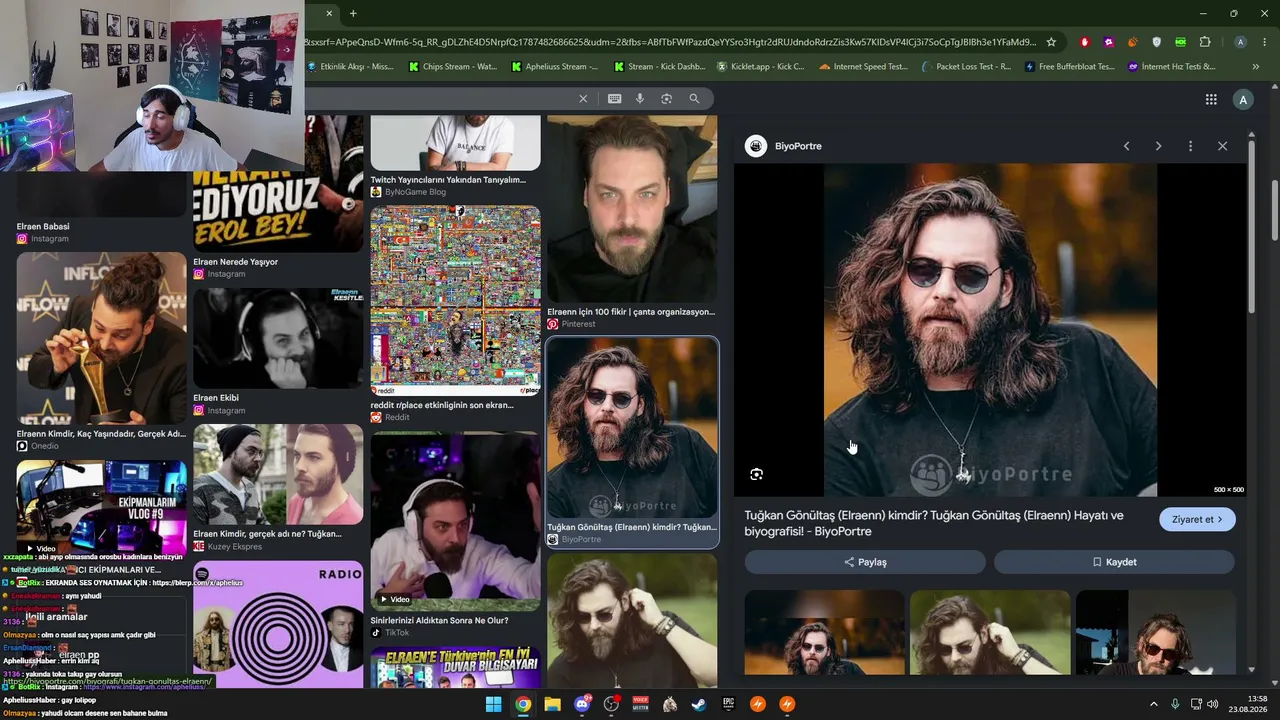This screenshot has height=720, width=1280.
Task: Open the Free Bufferbloat Test bookmark
Action: click(x=1069, y=67)
